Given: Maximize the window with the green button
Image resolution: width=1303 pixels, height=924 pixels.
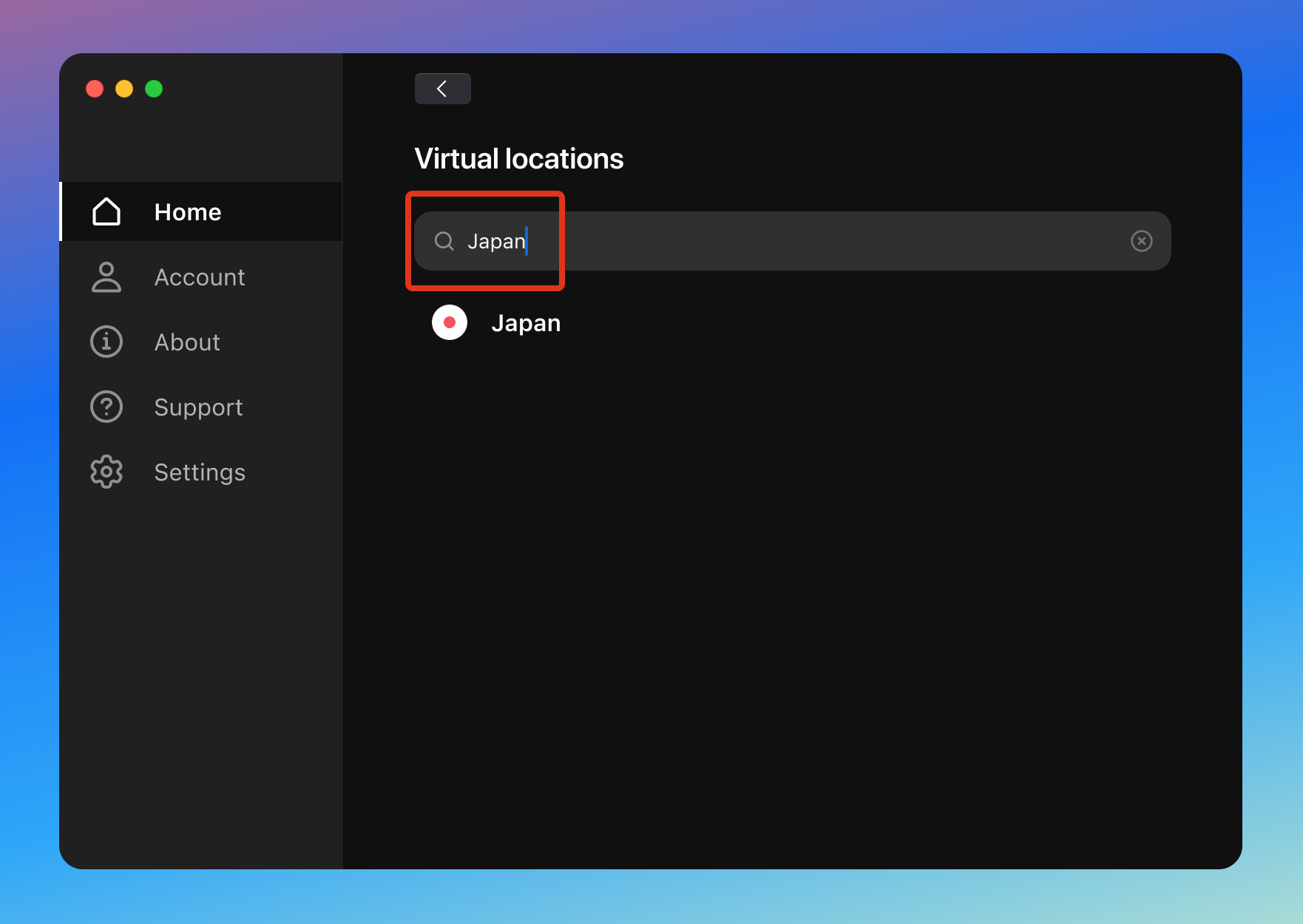Looking at the screenshot, I should coord(154,89).
